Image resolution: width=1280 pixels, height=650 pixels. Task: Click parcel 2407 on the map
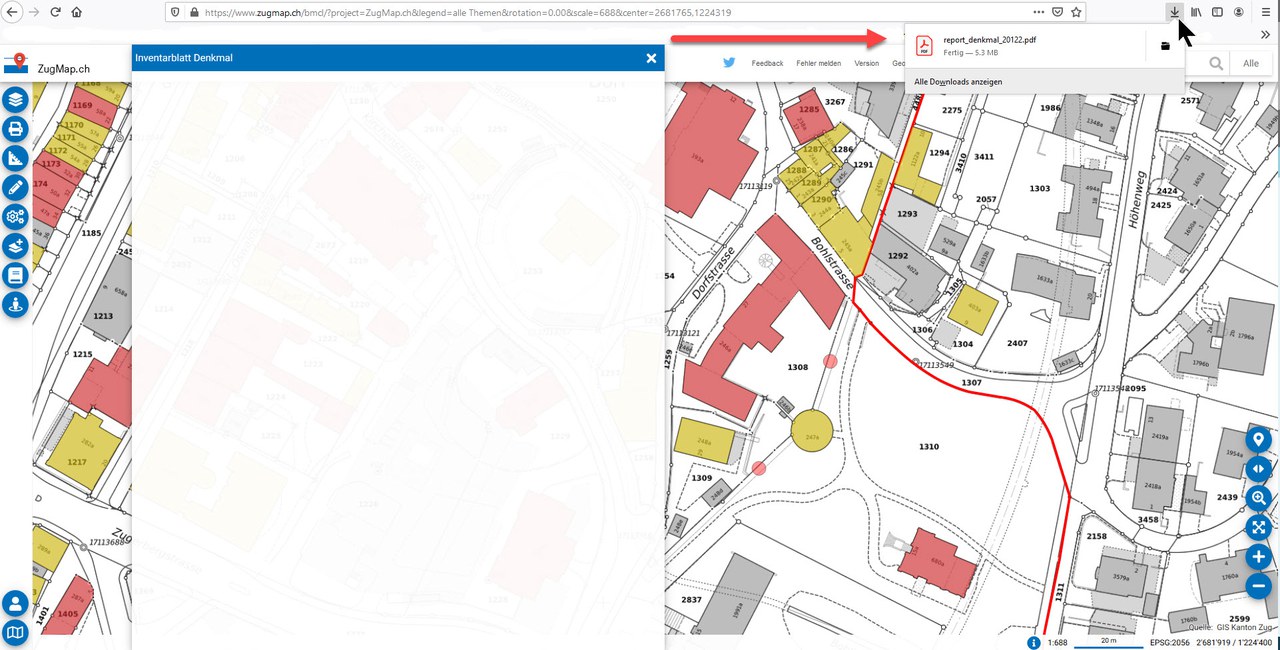click(x=1017, y=343)
